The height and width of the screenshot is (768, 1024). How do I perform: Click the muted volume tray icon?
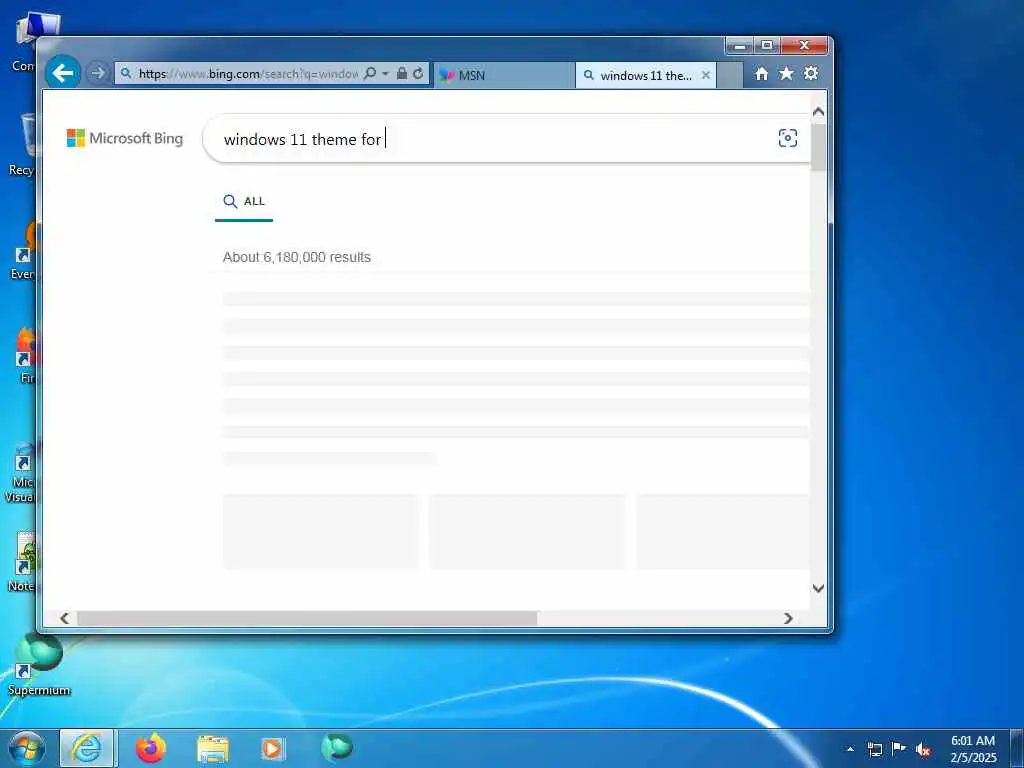[x=923, y=749]
